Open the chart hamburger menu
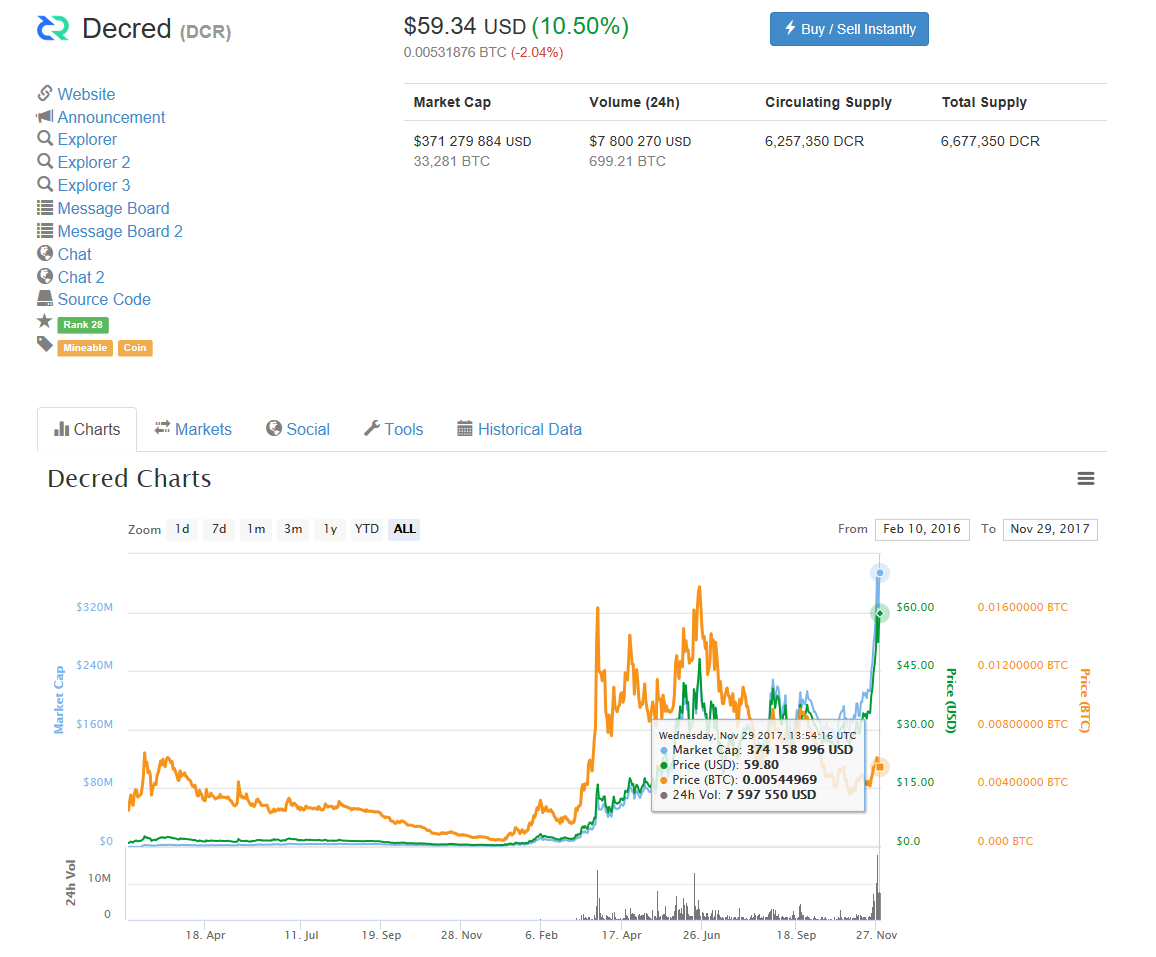Screen dimensions: 1156x957 coord(1085,478)
